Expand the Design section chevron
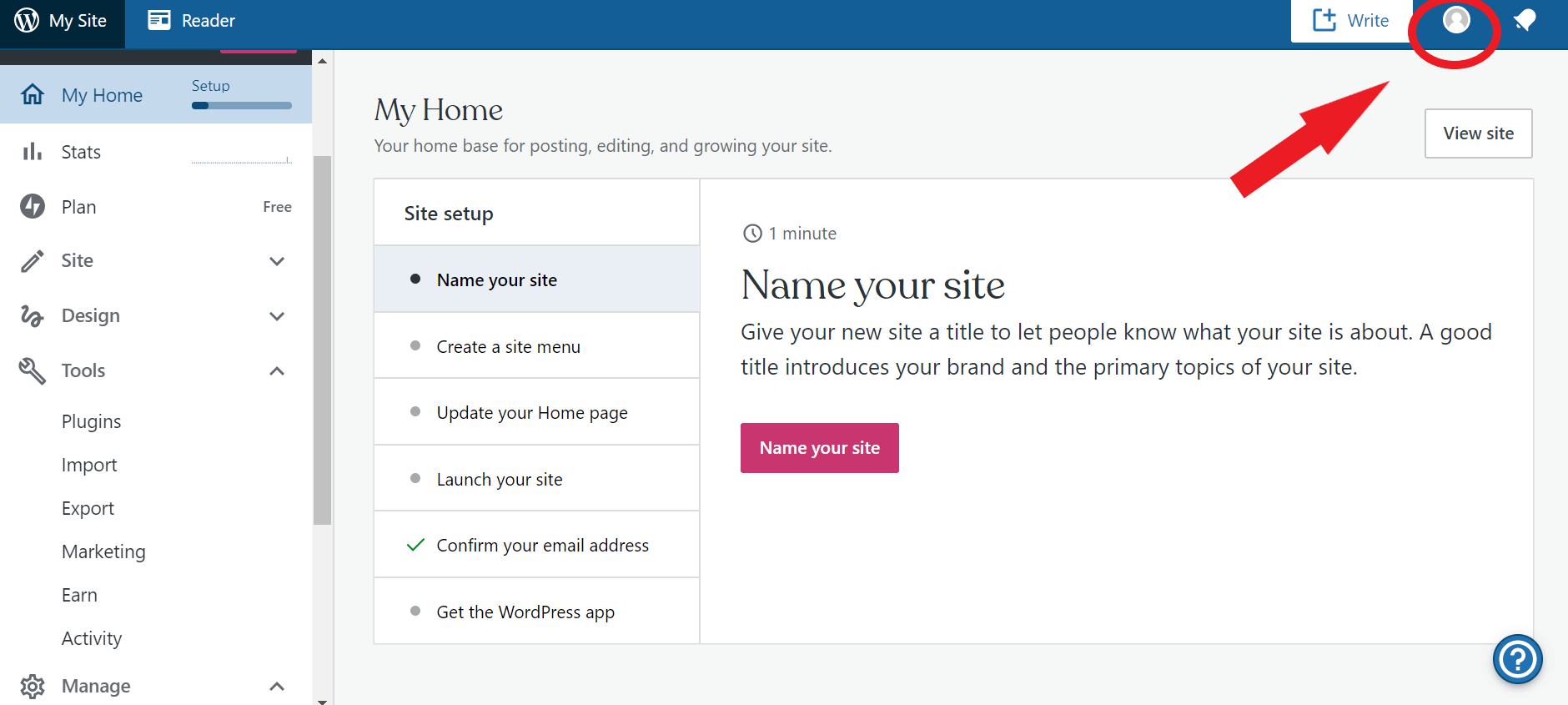The width and height of the screenshot is (1568, 705). click(277, 316)
